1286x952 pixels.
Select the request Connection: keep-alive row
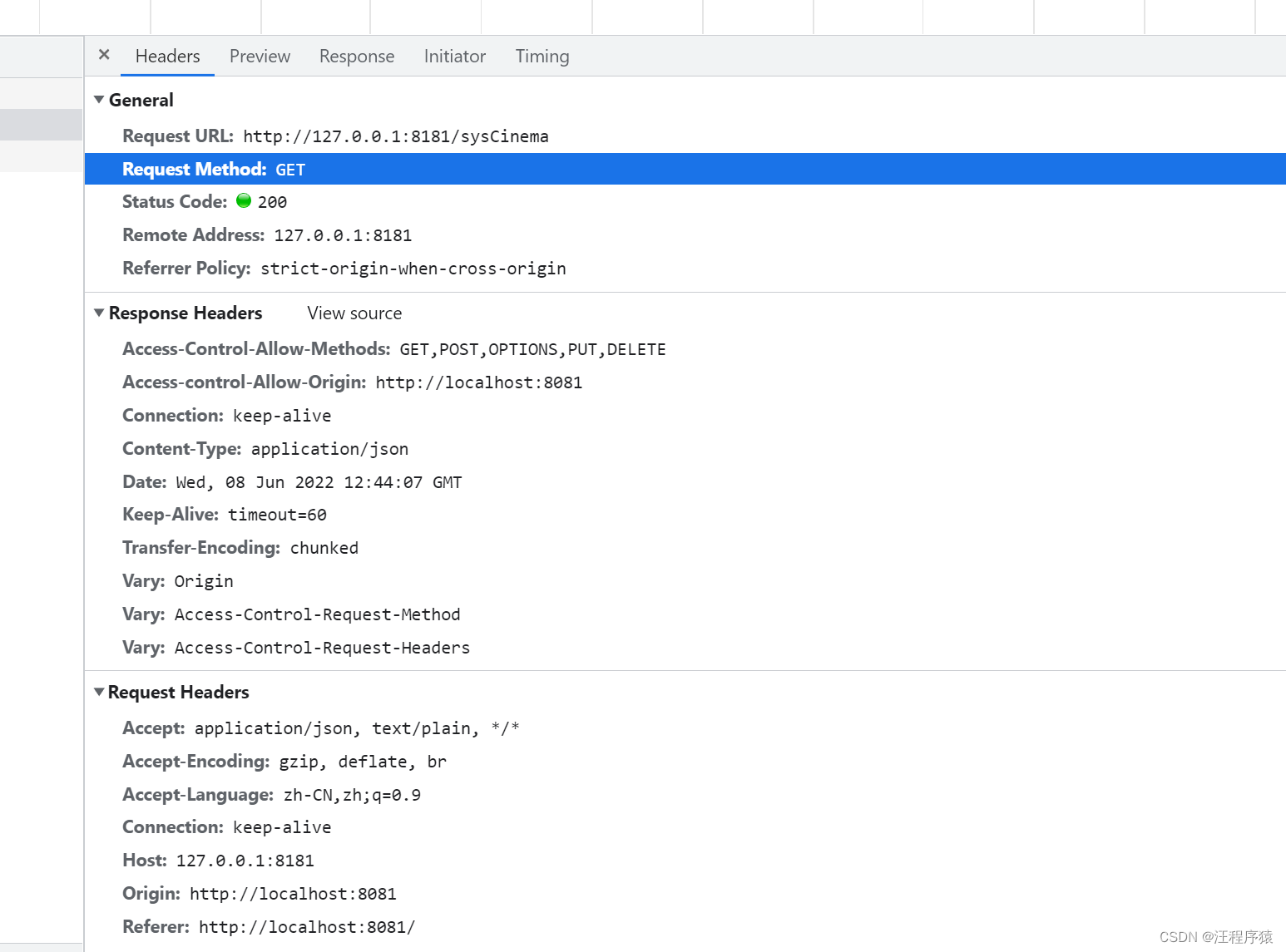[x=685, y=827]
